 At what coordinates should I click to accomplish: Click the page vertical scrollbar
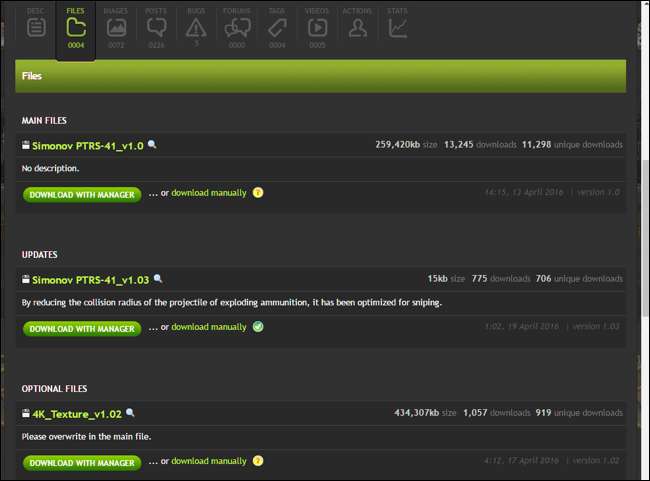pos(645,236)
